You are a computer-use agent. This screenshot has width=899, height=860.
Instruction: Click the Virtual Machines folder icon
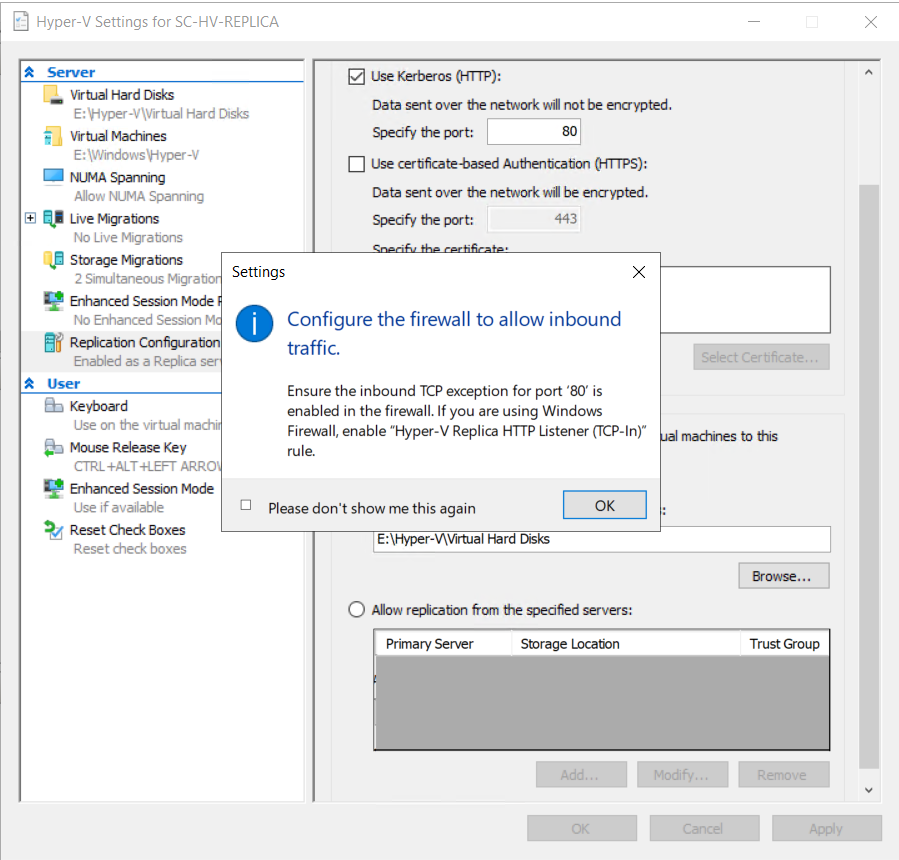(53, 136)
